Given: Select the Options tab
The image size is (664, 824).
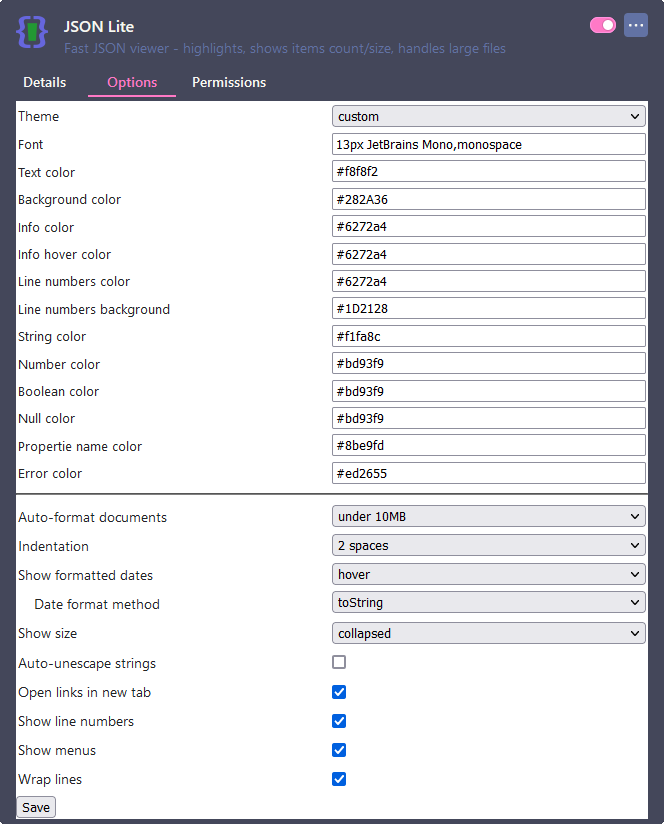Looking at the screenshot, I should tap(132, 83).
